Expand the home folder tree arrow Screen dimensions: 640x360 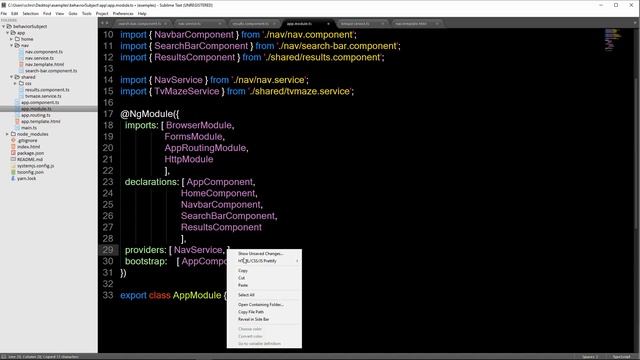(12, 39)
